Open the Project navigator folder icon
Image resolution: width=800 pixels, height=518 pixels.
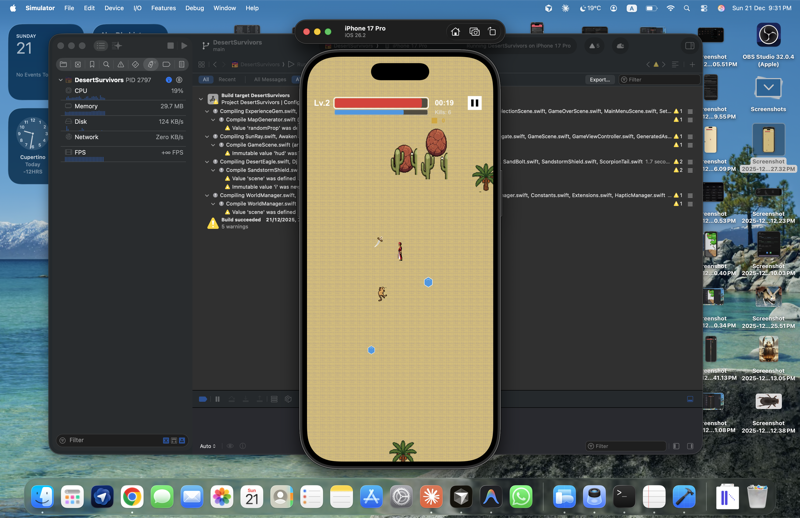[63, 65]
